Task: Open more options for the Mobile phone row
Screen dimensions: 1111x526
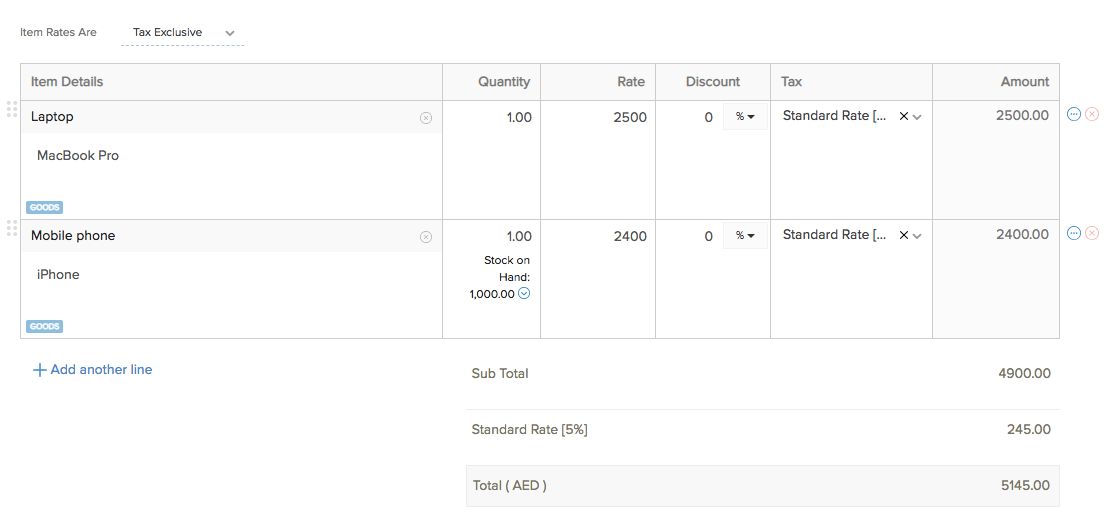Action: click(1074, 233)
